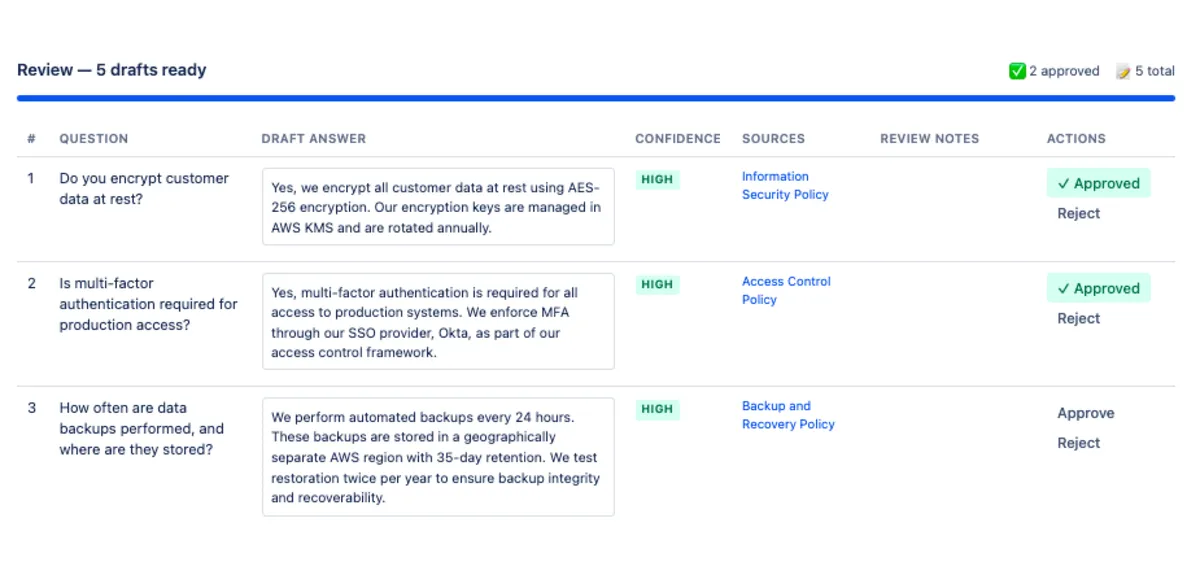
Task: Click the blue review progress bar
Action: coord(596,98)
